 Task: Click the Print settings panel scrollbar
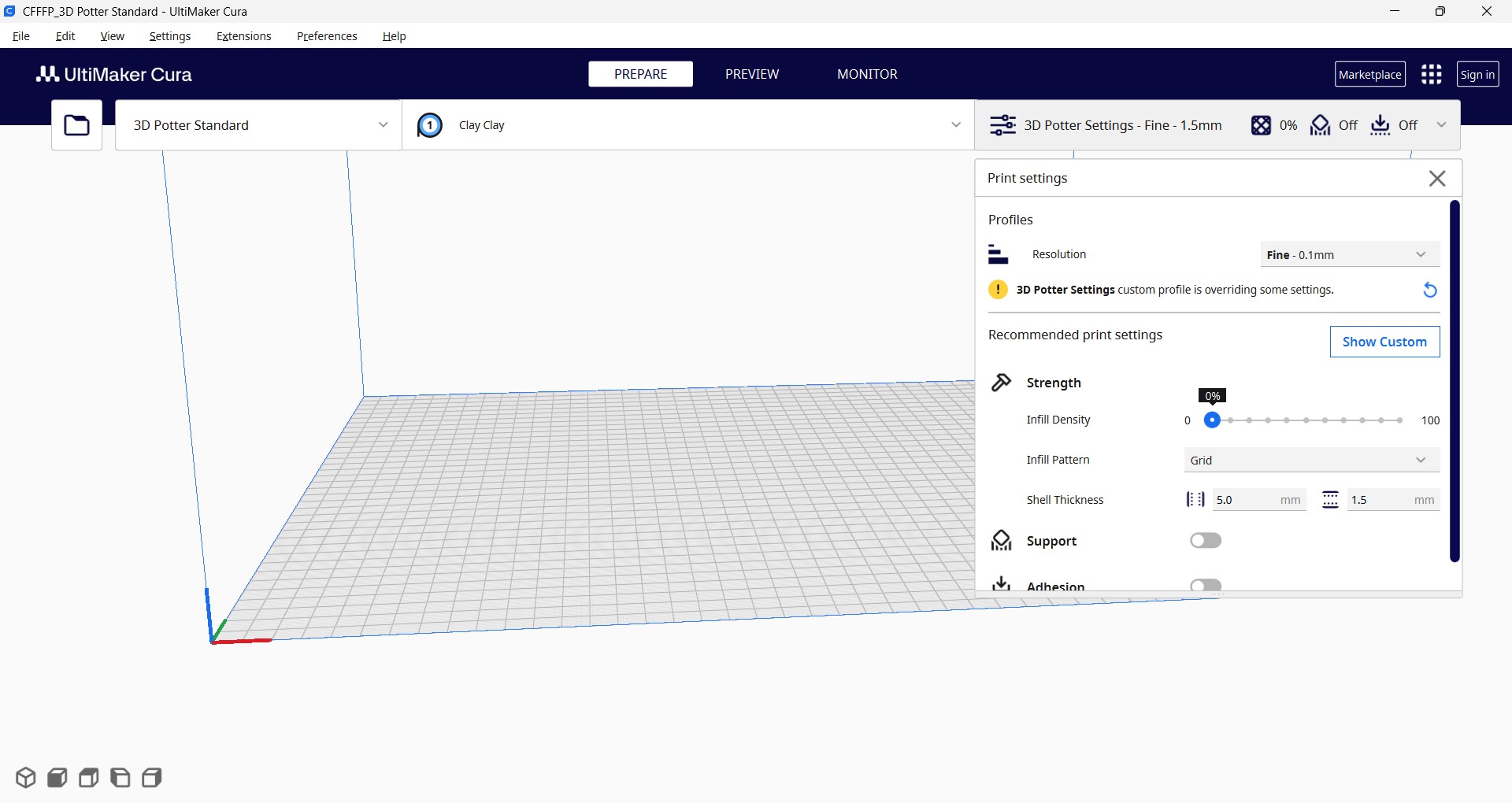click(x=1455, y=381)
